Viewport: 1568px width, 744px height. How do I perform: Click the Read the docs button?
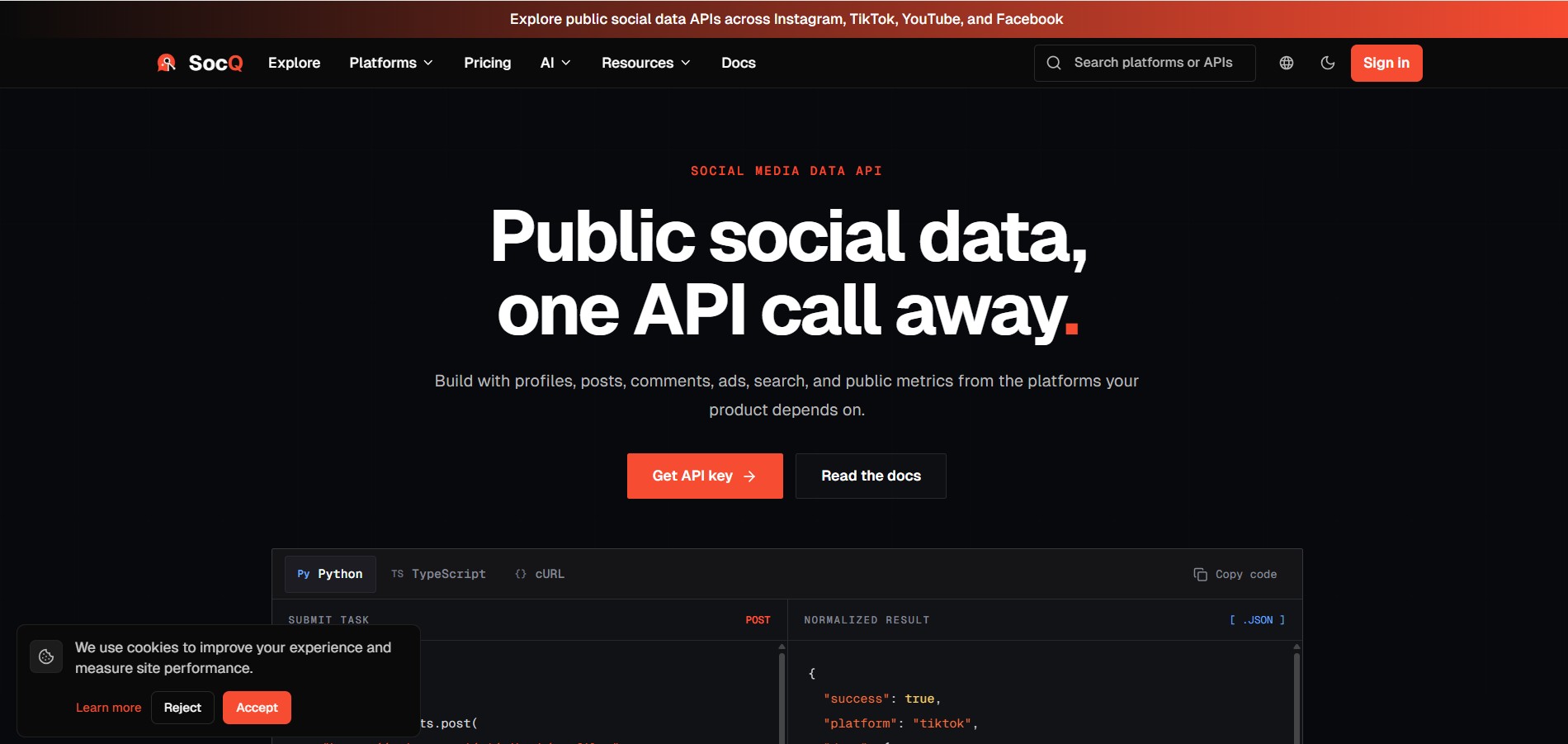[x=871, y=476]
